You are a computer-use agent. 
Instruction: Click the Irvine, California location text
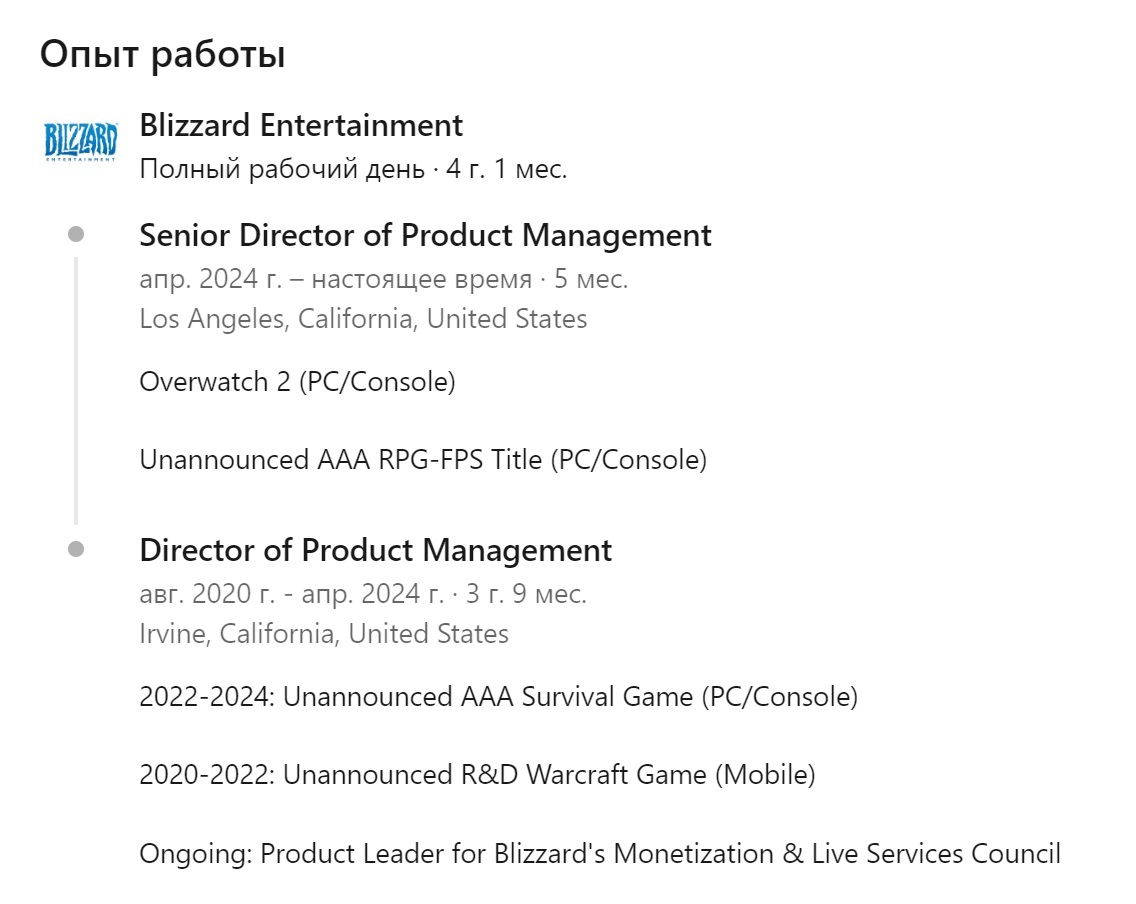coord(324,634)
